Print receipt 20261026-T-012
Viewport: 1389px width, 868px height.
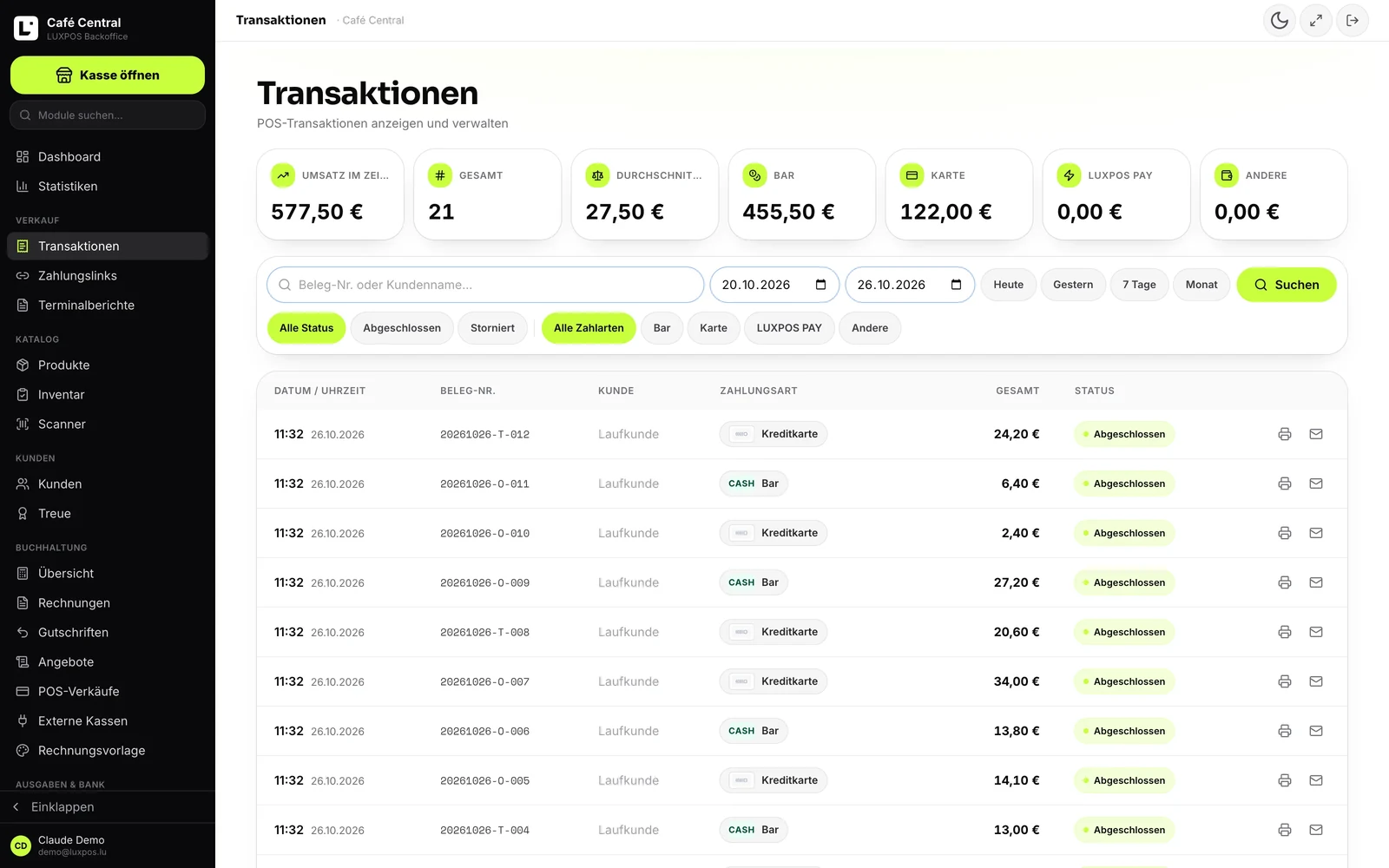[1285, 434]
